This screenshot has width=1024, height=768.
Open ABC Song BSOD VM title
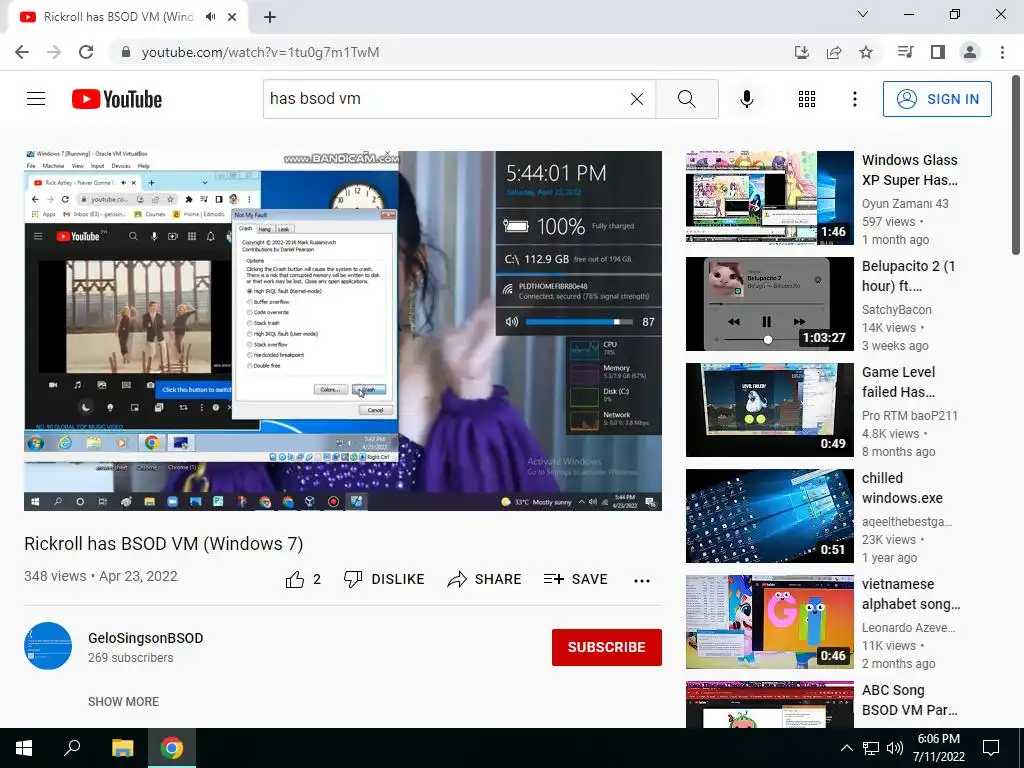[x=910, y=700]
